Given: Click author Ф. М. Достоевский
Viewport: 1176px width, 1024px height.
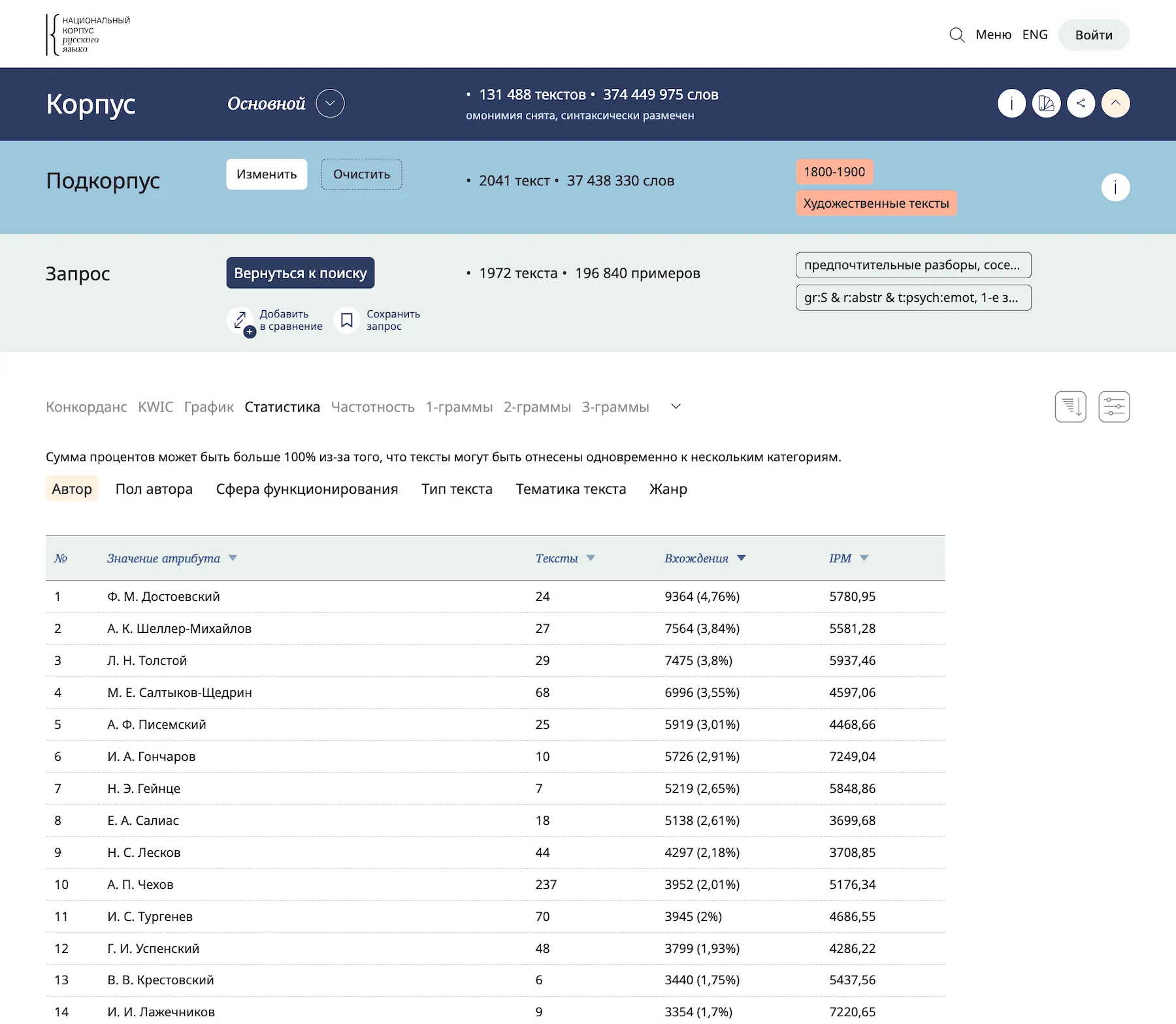Looking at the screenshot, I should [x=163, y=596].
